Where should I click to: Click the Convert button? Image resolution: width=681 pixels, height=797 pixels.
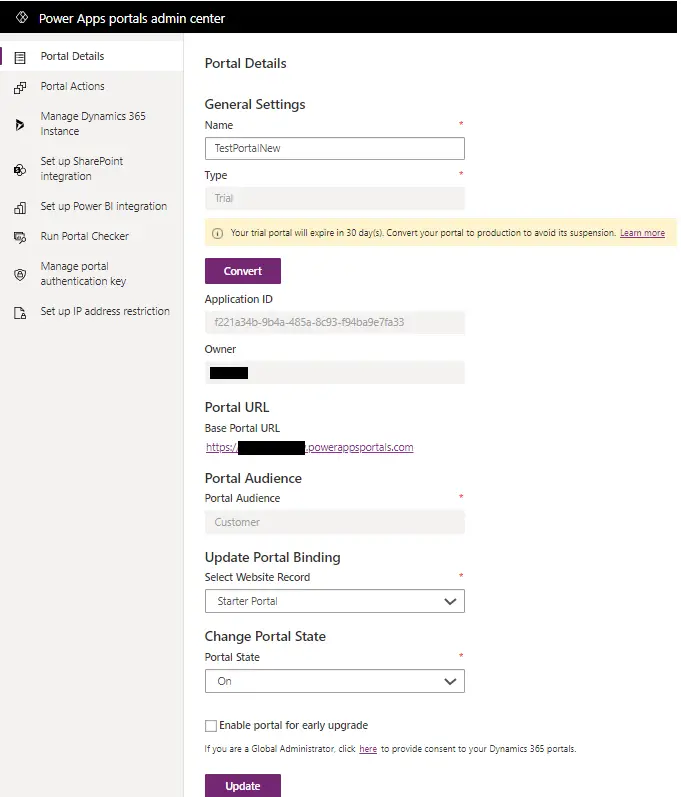(243, 271)
